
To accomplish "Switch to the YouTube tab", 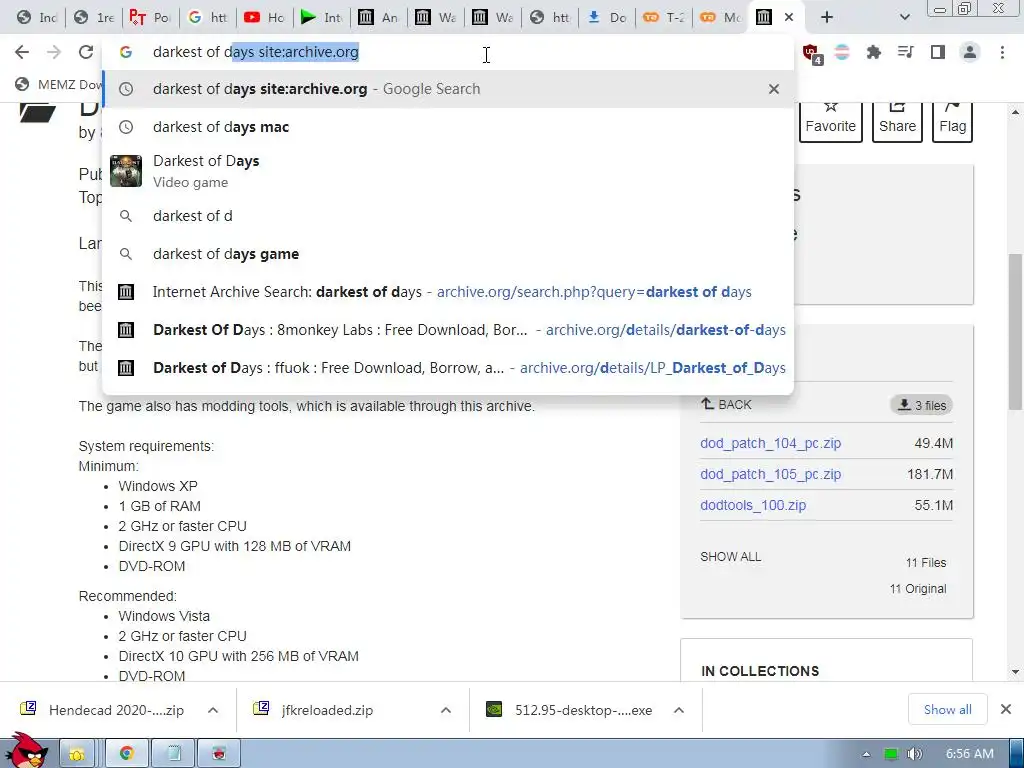I will click(264, 18).
